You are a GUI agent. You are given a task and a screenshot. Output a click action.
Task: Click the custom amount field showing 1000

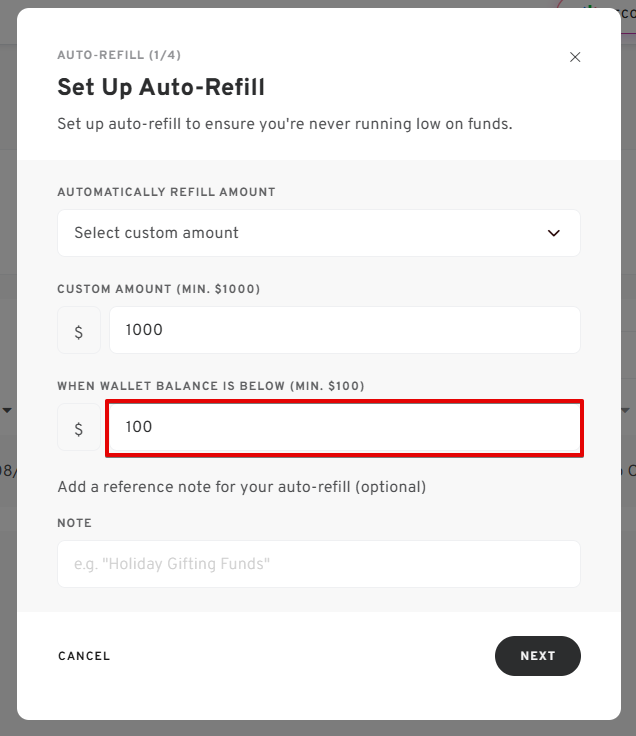coord(344,330)
